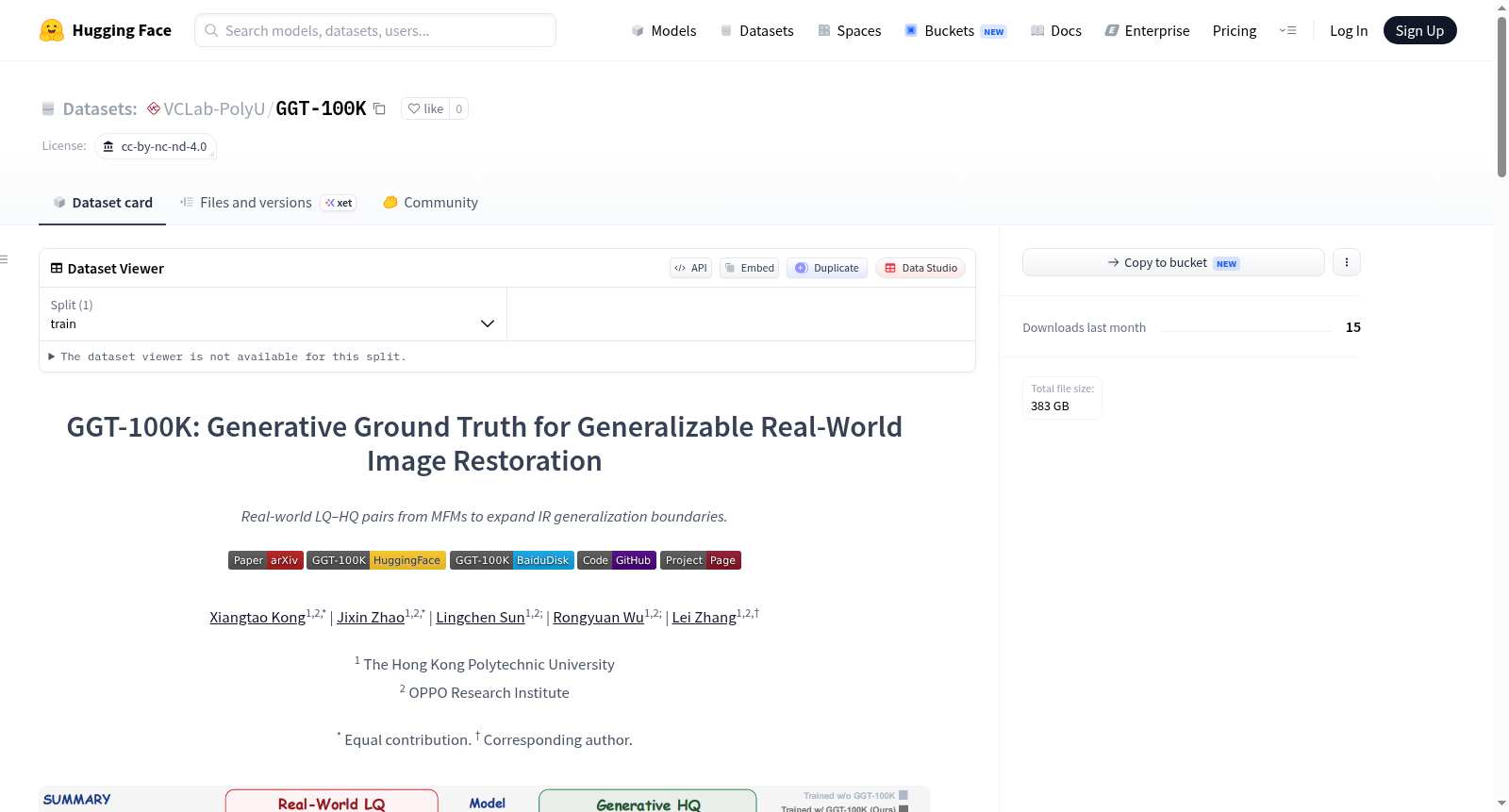1509x812 pixels.
Task: Expand the dataset viewer not available message
Action: pos(226,356)
